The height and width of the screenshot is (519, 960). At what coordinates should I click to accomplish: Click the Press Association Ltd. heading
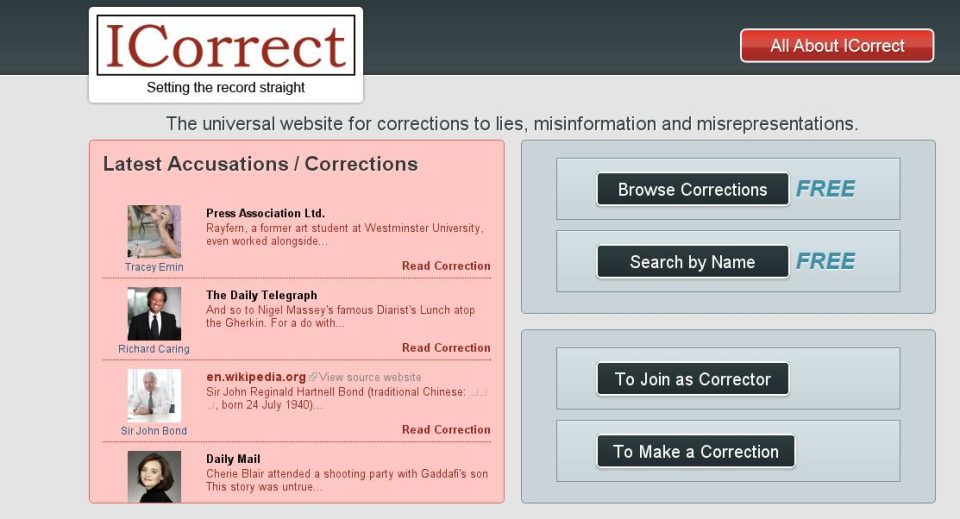265,213
